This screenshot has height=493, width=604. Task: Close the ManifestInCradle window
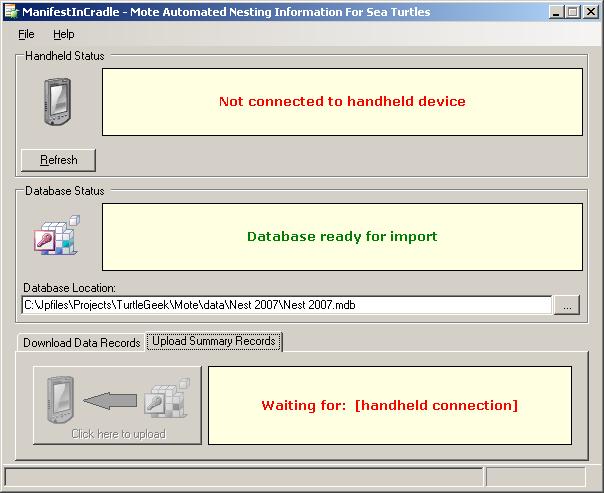click(x=589, y=12)
